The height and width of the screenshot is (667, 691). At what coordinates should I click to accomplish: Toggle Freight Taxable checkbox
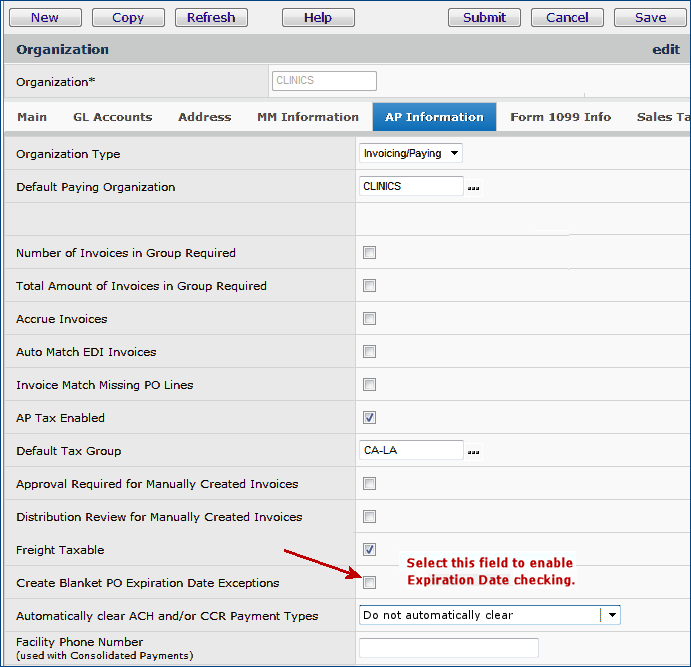(369, 550)
